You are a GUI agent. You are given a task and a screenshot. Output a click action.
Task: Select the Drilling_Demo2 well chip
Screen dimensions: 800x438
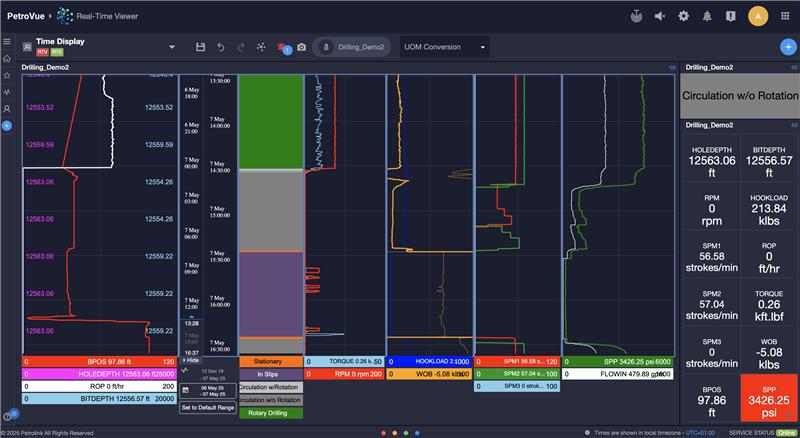coord(354,47)
